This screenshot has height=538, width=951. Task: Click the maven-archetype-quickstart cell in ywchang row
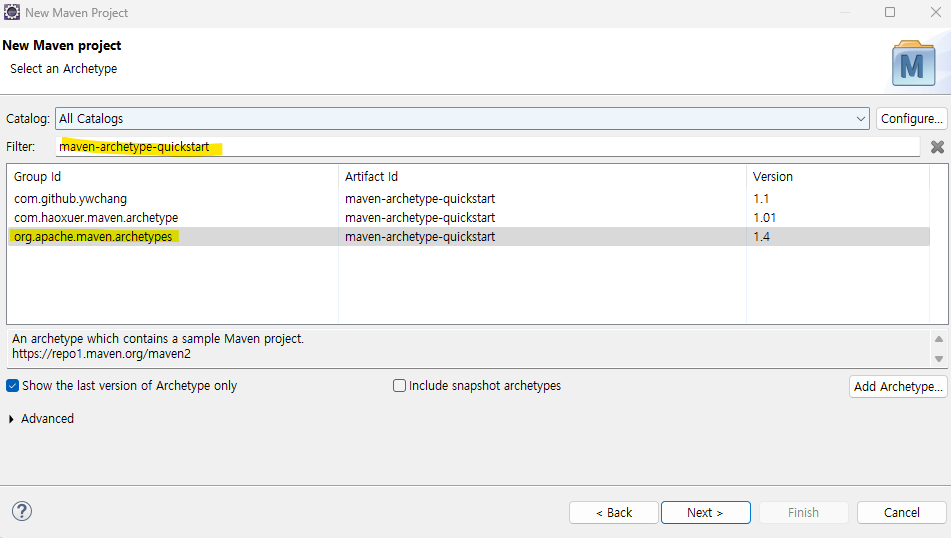tap(420, 199)
